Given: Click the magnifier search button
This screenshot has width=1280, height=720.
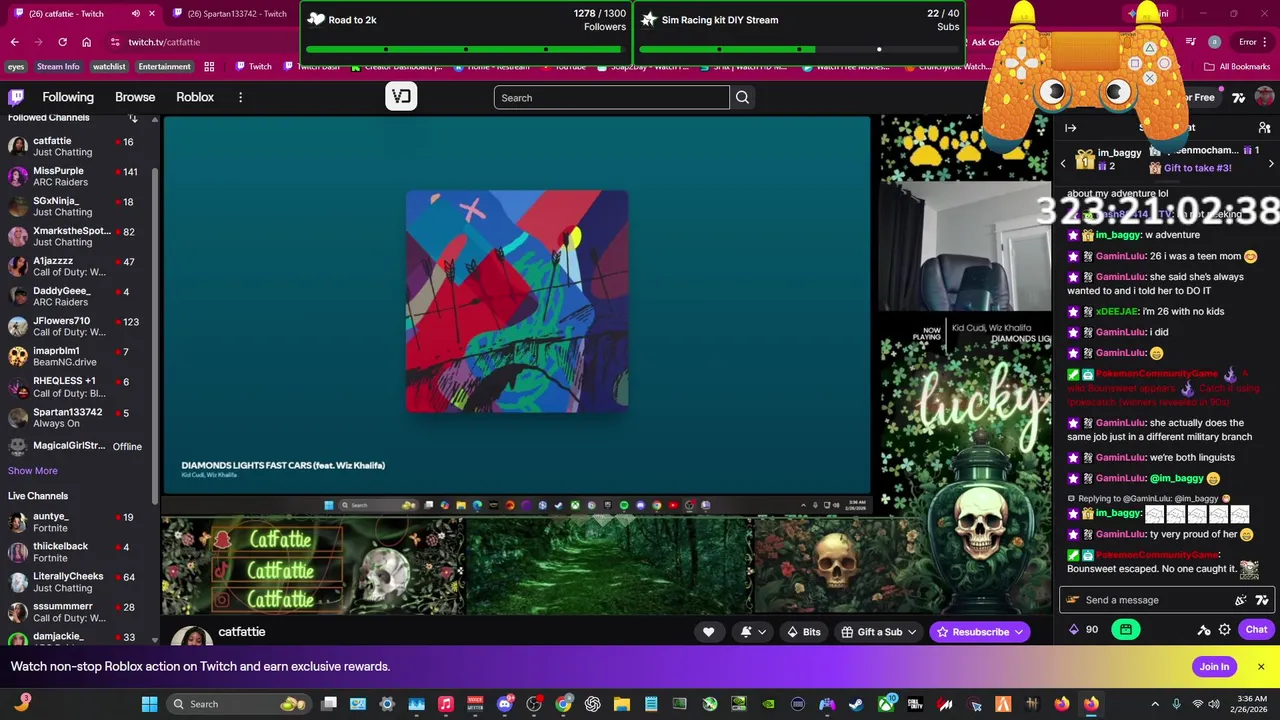Looking at the screenshot, I should [x=742, y=97].
